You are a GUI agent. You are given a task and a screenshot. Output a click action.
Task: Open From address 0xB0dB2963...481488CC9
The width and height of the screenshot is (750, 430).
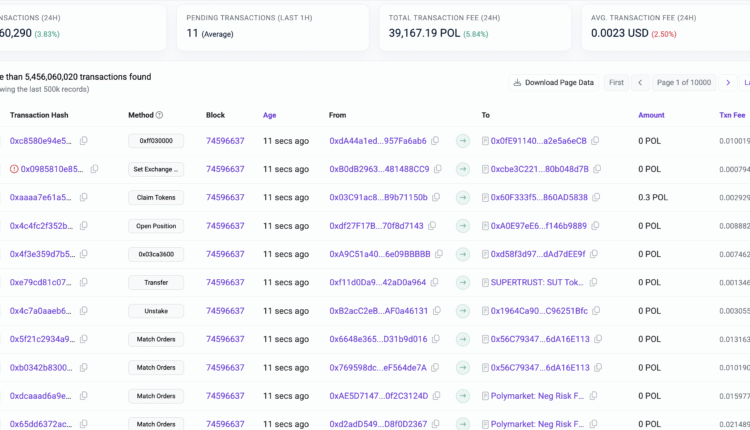[x=379, y=169]
